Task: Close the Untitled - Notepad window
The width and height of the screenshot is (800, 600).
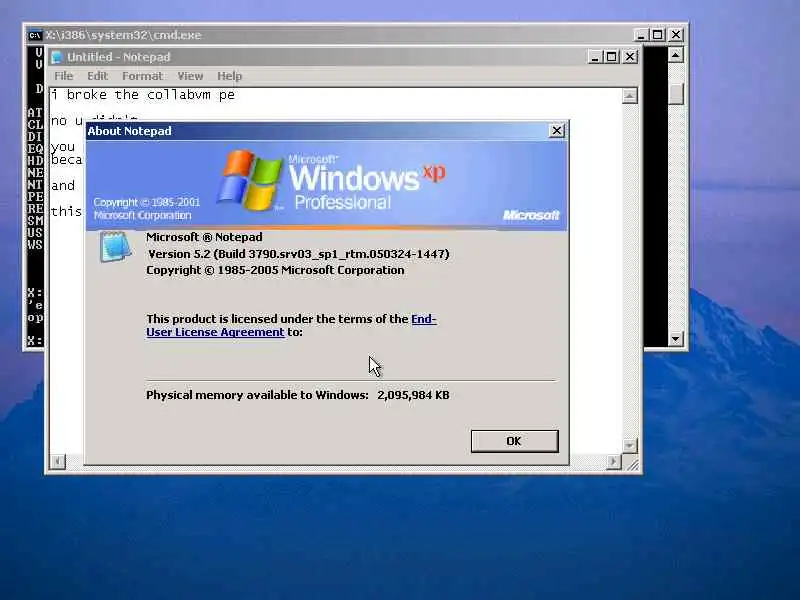Action: coord(630,57)
